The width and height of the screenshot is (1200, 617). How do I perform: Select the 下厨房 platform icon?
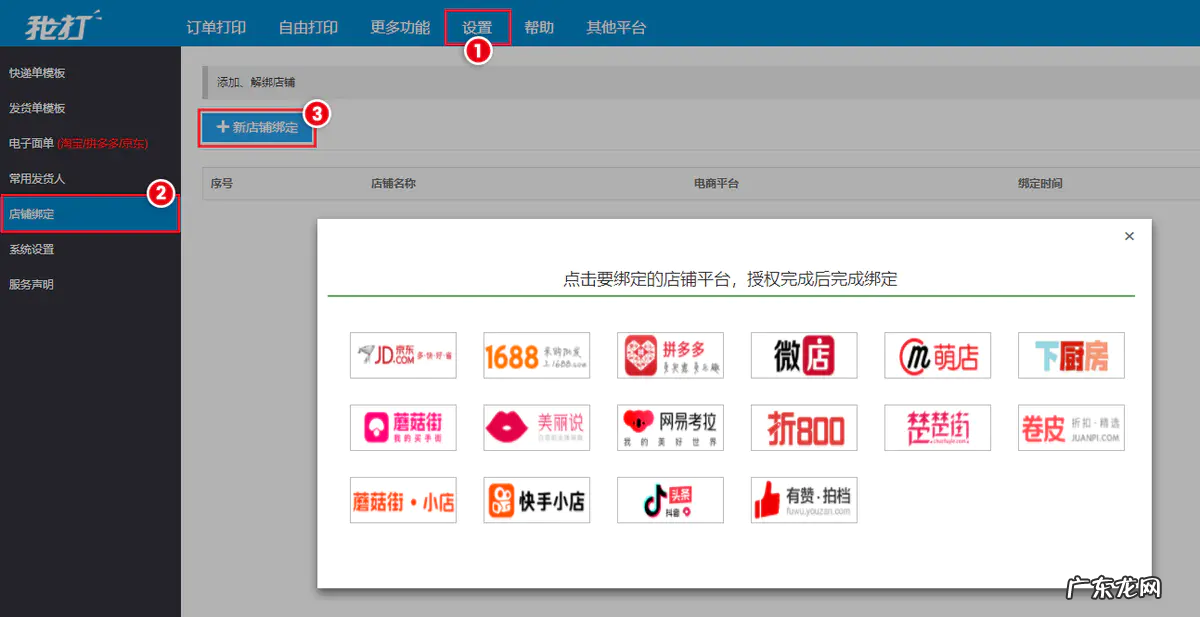[x=1070, y=355]
